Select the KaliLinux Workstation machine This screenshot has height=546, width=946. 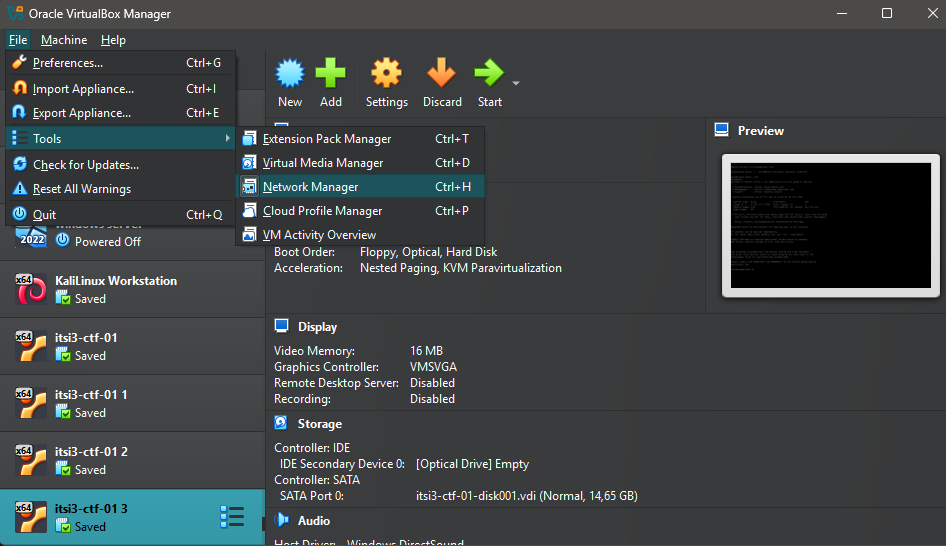(132, 289)
